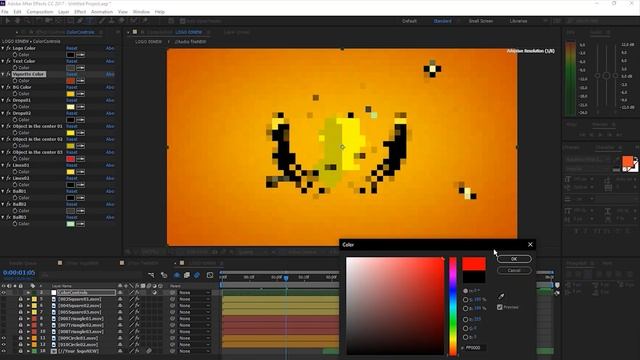640x360 pixels.
Task: Click the timeline playhead indicator
Action: coord(286,278)
